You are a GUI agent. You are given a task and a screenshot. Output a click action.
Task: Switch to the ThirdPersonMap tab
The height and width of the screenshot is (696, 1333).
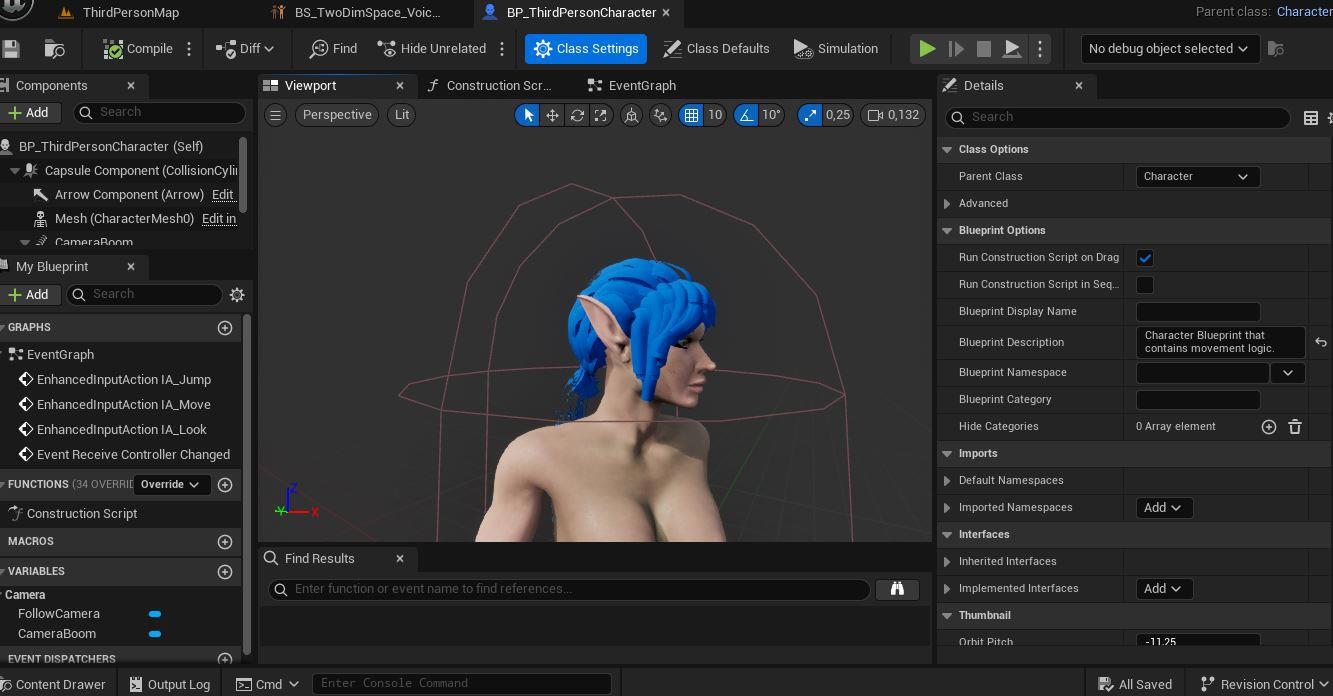[130, 13]
